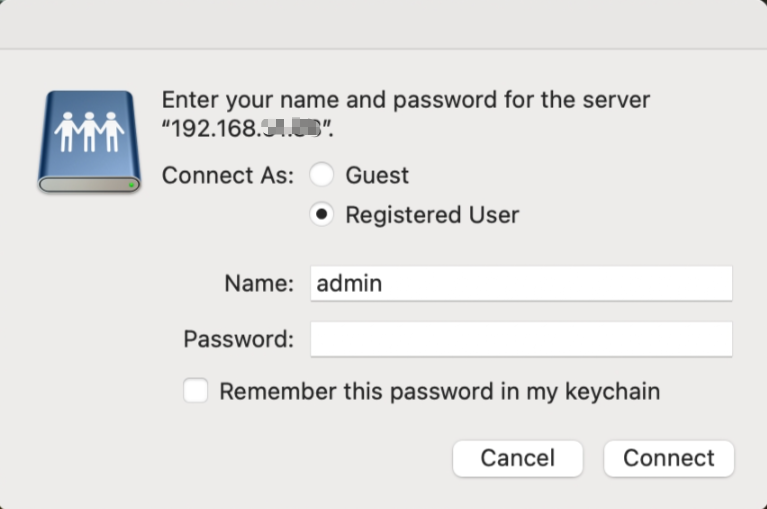The image size is (767, 509).
Task: Focus the empty Password input field
Action: 521,339
